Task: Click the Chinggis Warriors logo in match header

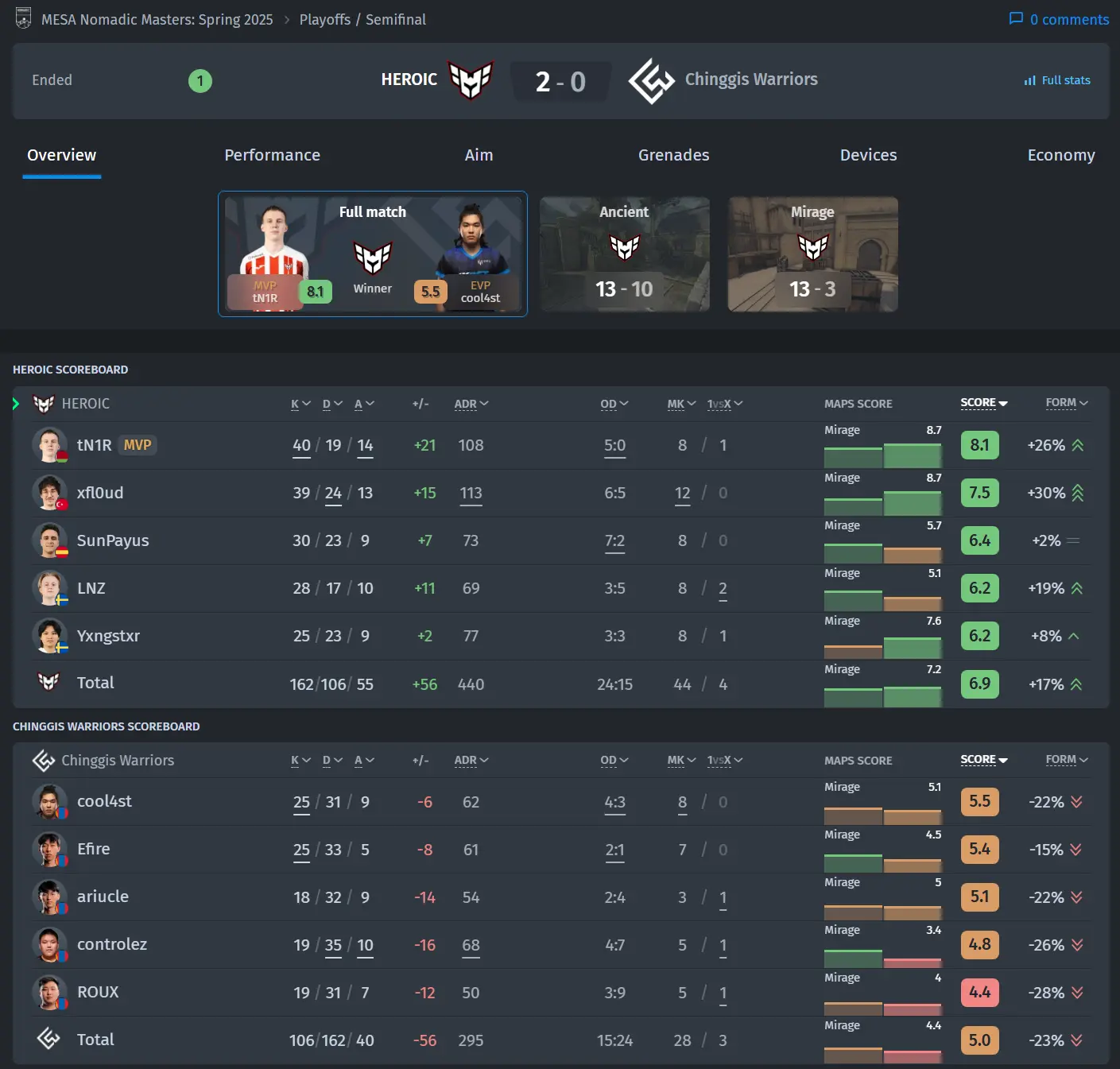Action: click(651, 80)
